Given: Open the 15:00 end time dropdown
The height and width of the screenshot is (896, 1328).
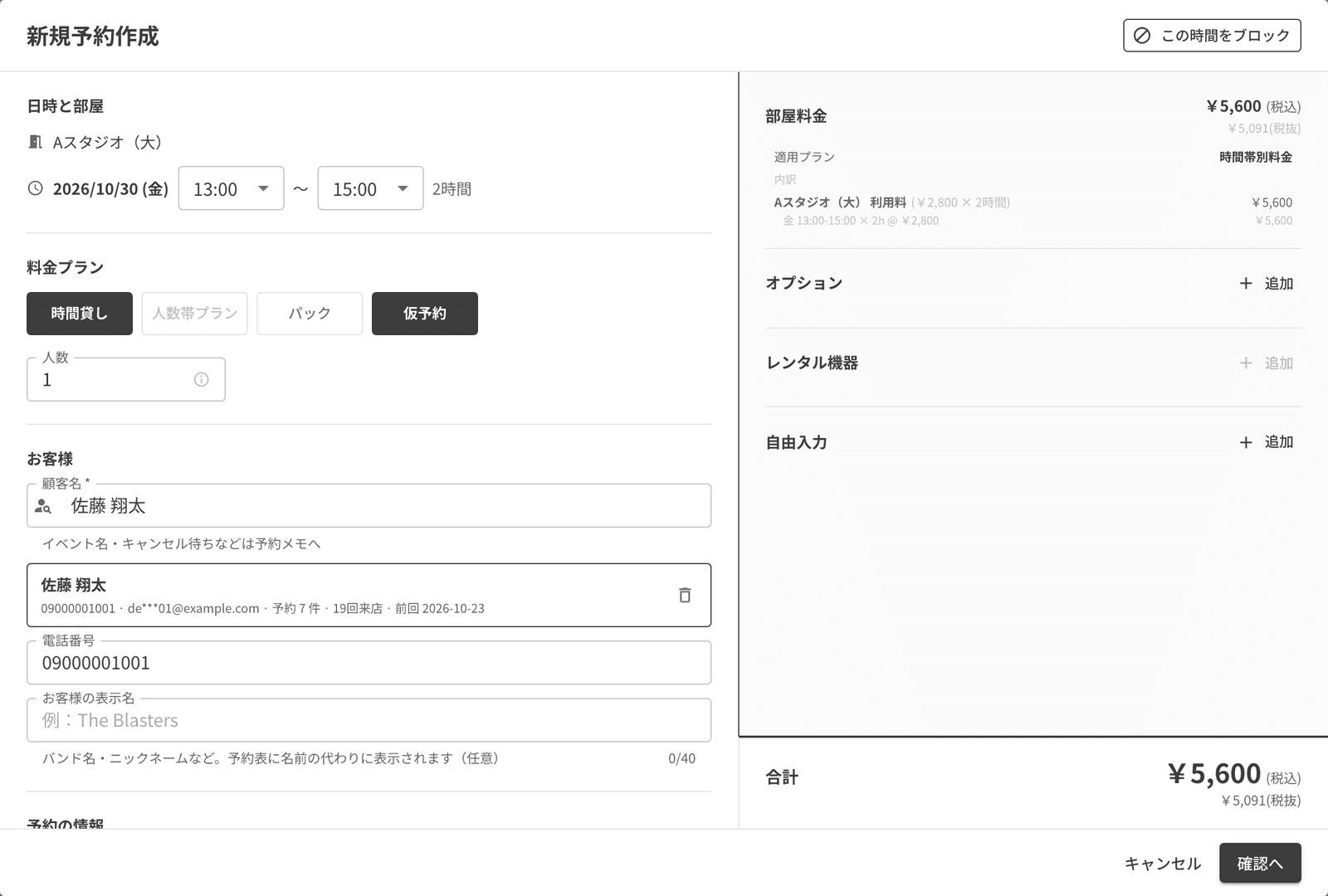Looking at the screenshot, I should (x=371, y=188).
